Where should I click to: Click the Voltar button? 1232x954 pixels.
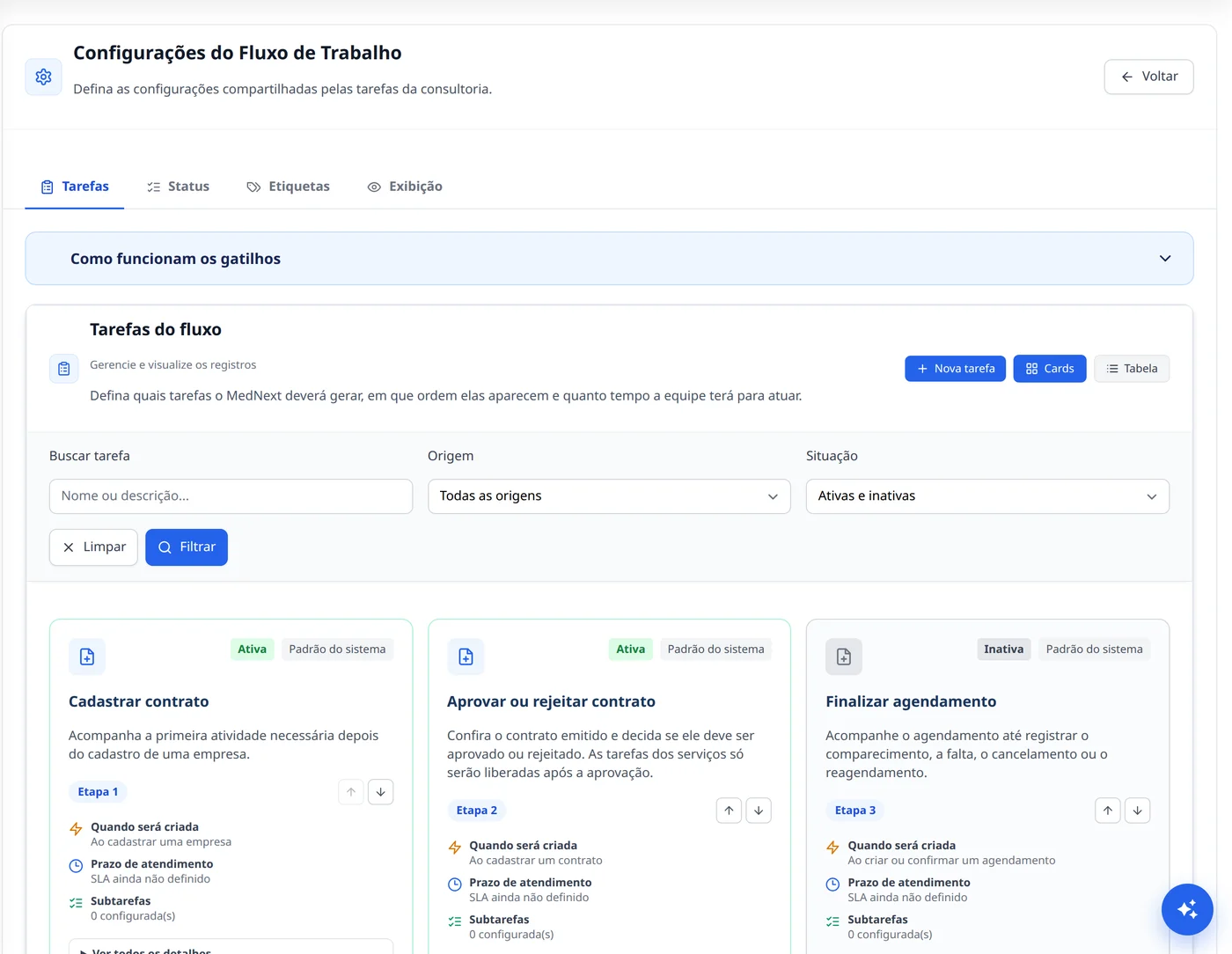pos(1148,77)
